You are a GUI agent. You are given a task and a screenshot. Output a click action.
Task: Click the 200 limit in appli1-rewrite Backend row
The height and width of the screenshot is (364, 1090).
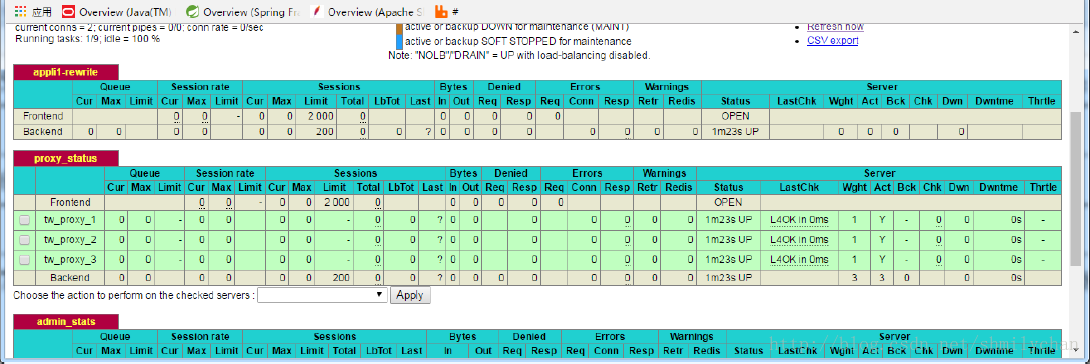326,131
